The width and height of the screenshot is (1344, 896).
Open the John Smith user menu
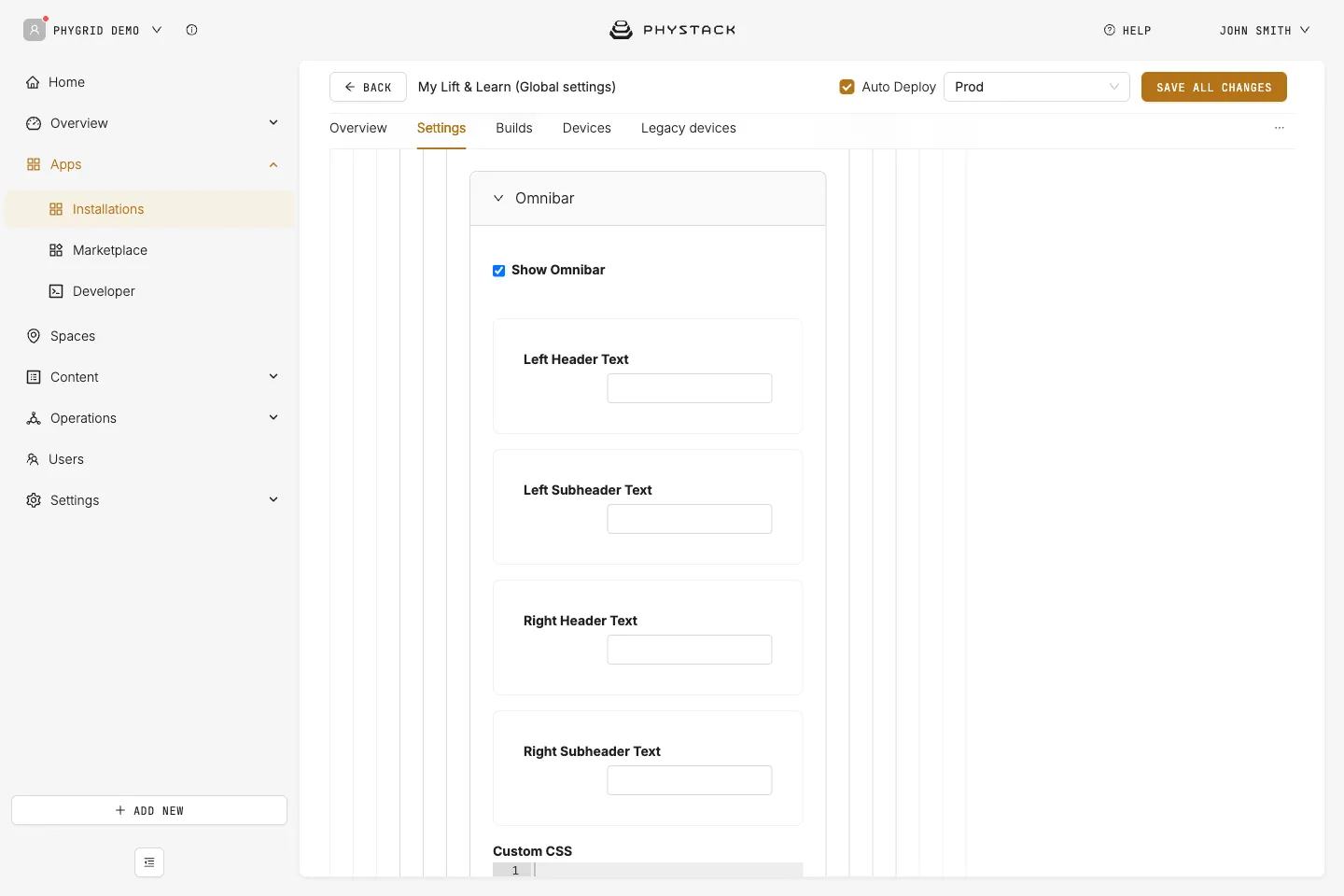point(1265,30)
